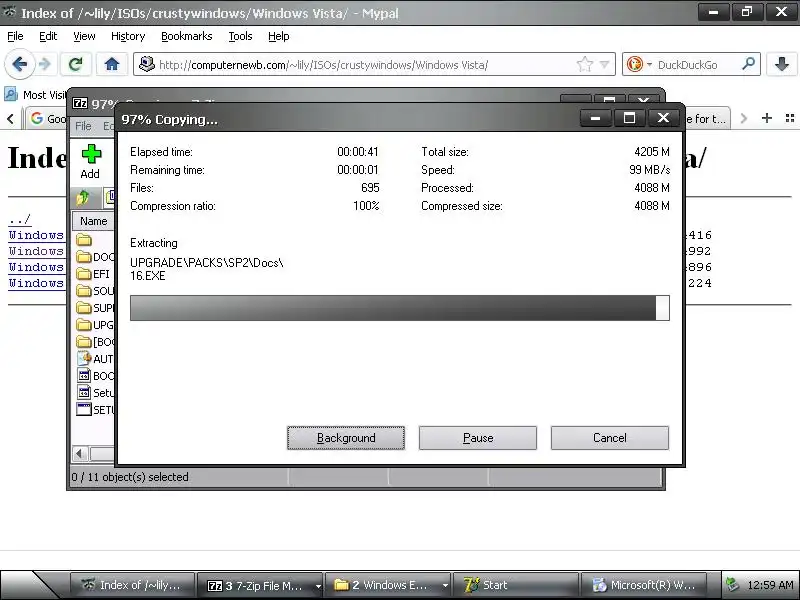Screen dimensions: 800x600
Task: Select the EFI folder in 7-Zip list
Action: tap(93, 274)
